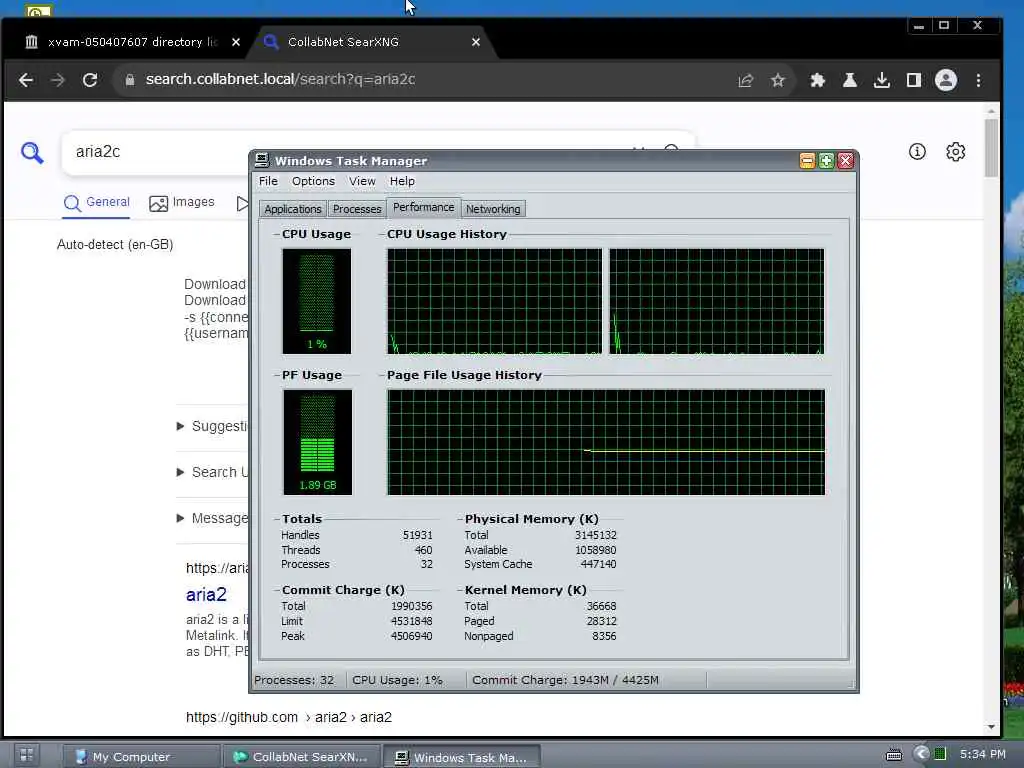Bookmark page with the star icon

[777, 80]
